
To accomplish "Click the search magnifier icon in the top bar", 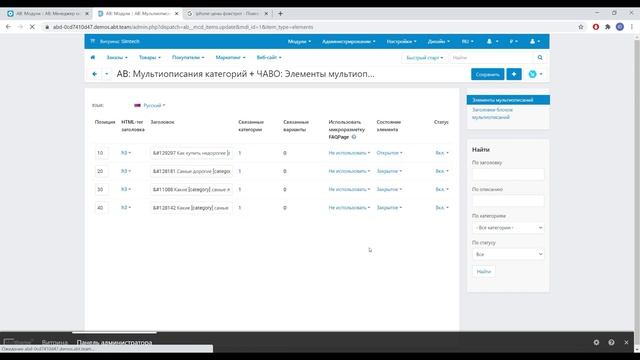I will (540, 58).
